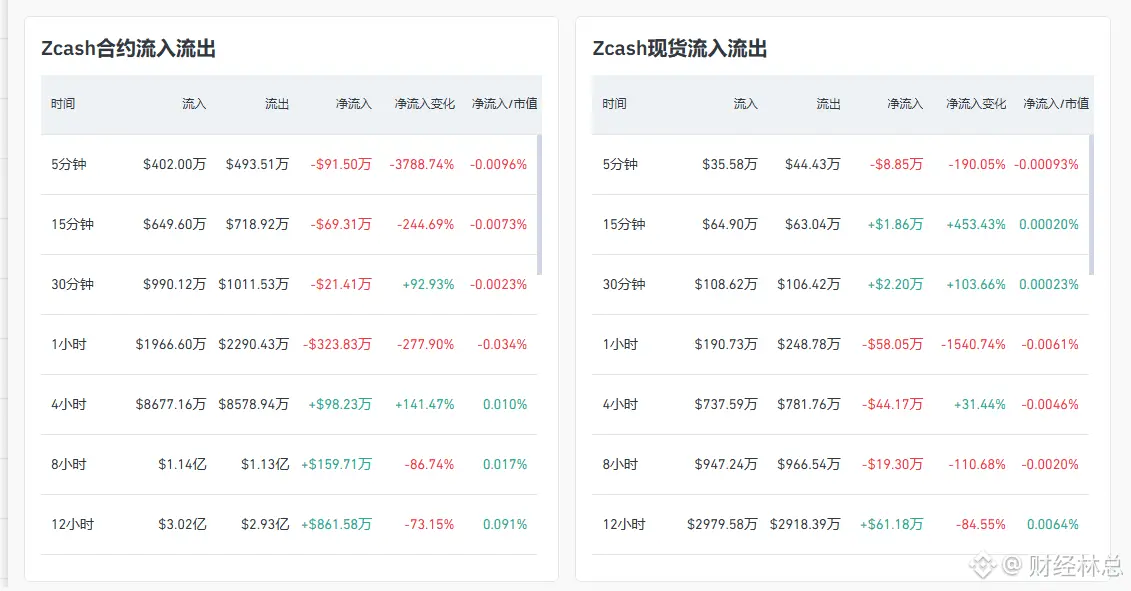
Task: Click the value $64.90万
Action: [730, 224]
